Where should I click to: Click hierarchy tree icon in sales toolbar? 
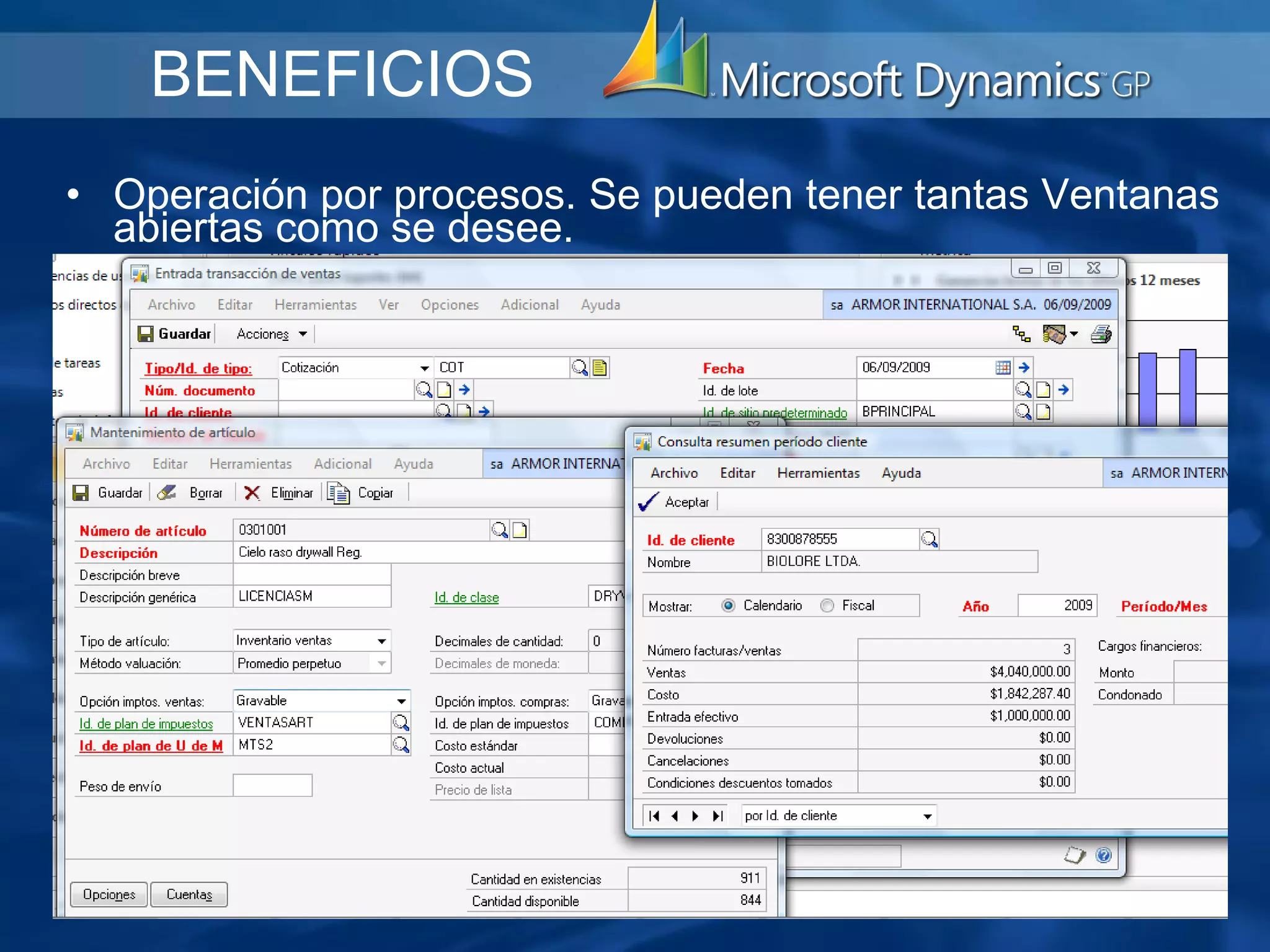(x=1021, y=334)
